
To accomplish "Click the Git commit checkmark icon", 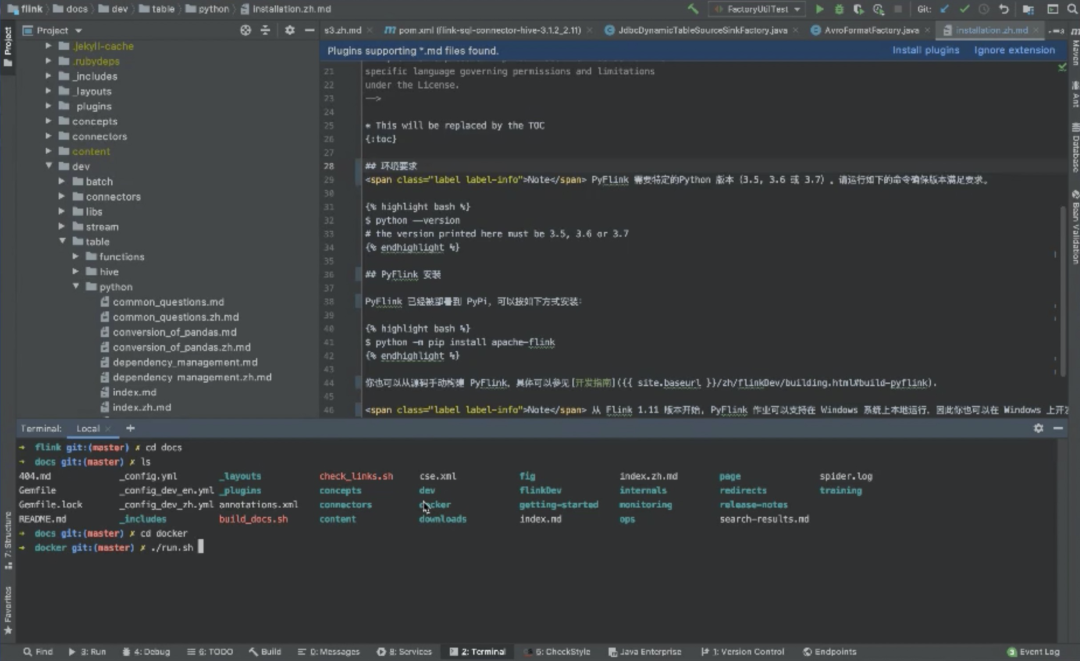I will click(x=964, y=9).
